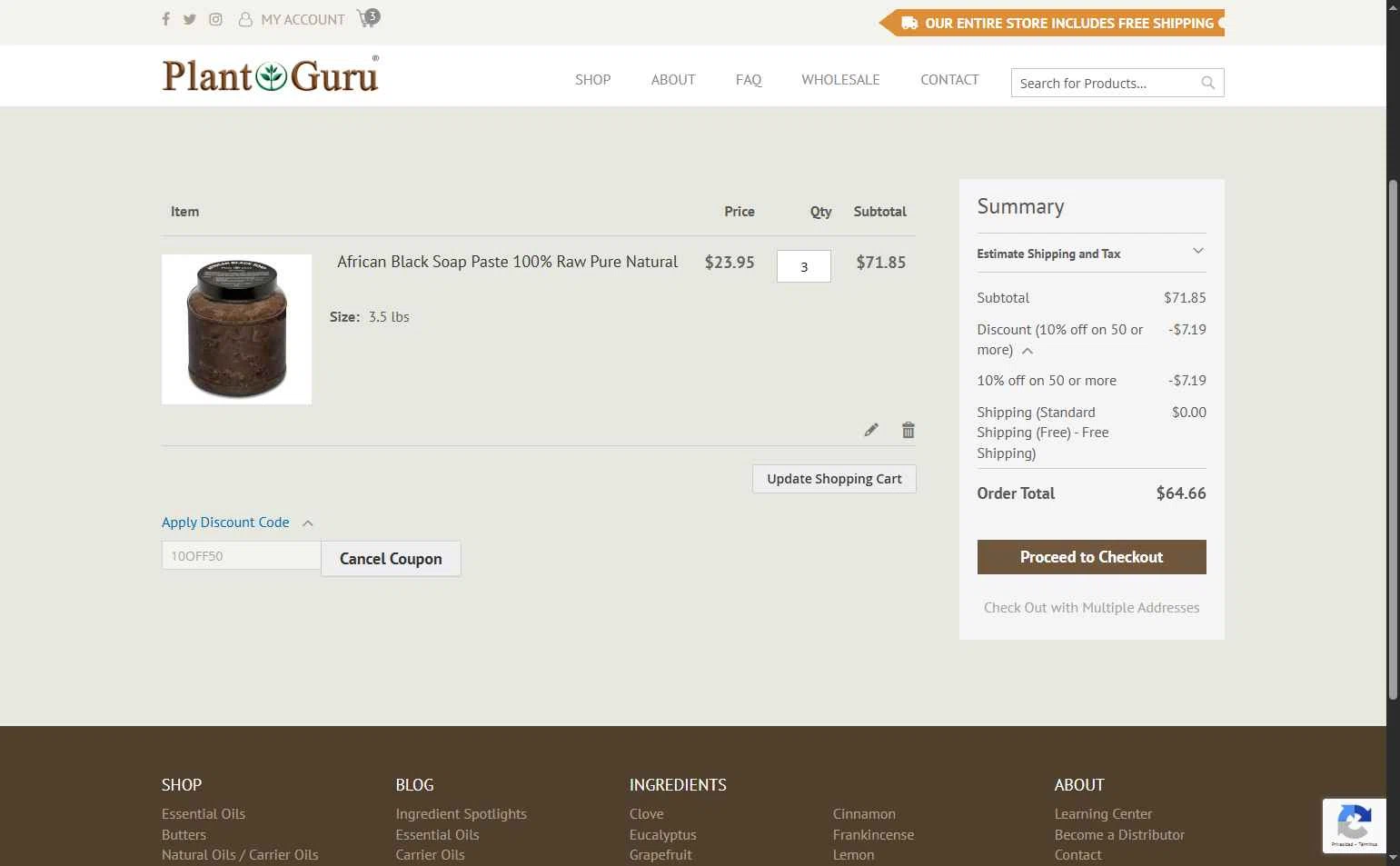This screenshot has height=866, width=1400.
Task: Open Clove ingredient link
Action: 646,814
